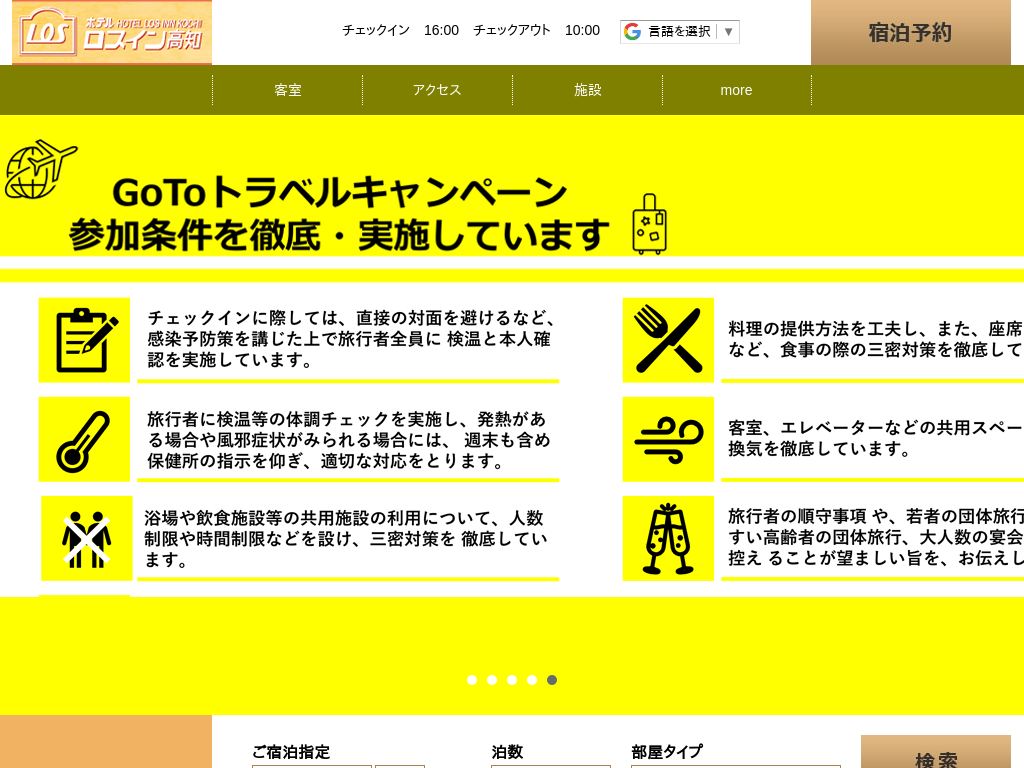Click the text about 料理の提供方法を工夫し
Screen dimensions: 1024x768
click(x=876, y=339)
